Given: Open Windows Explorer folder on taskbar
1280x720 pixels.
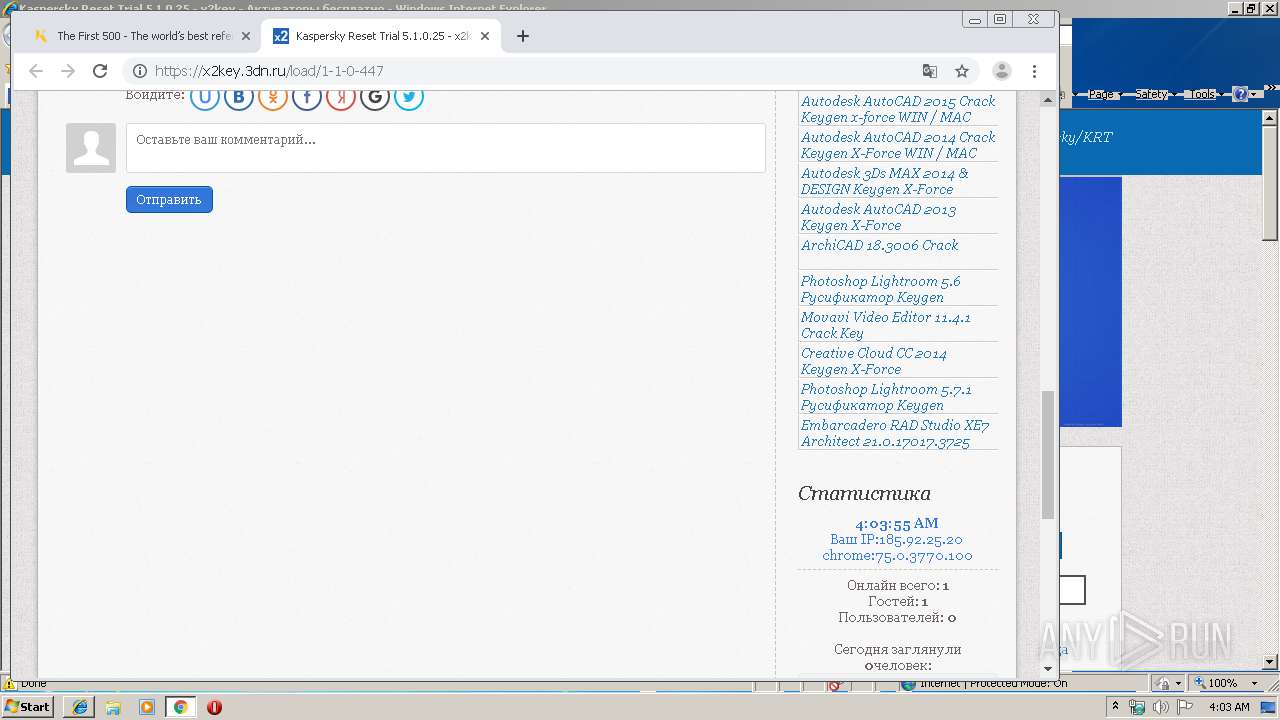Looking at the screenshot, I should (113, 707).
